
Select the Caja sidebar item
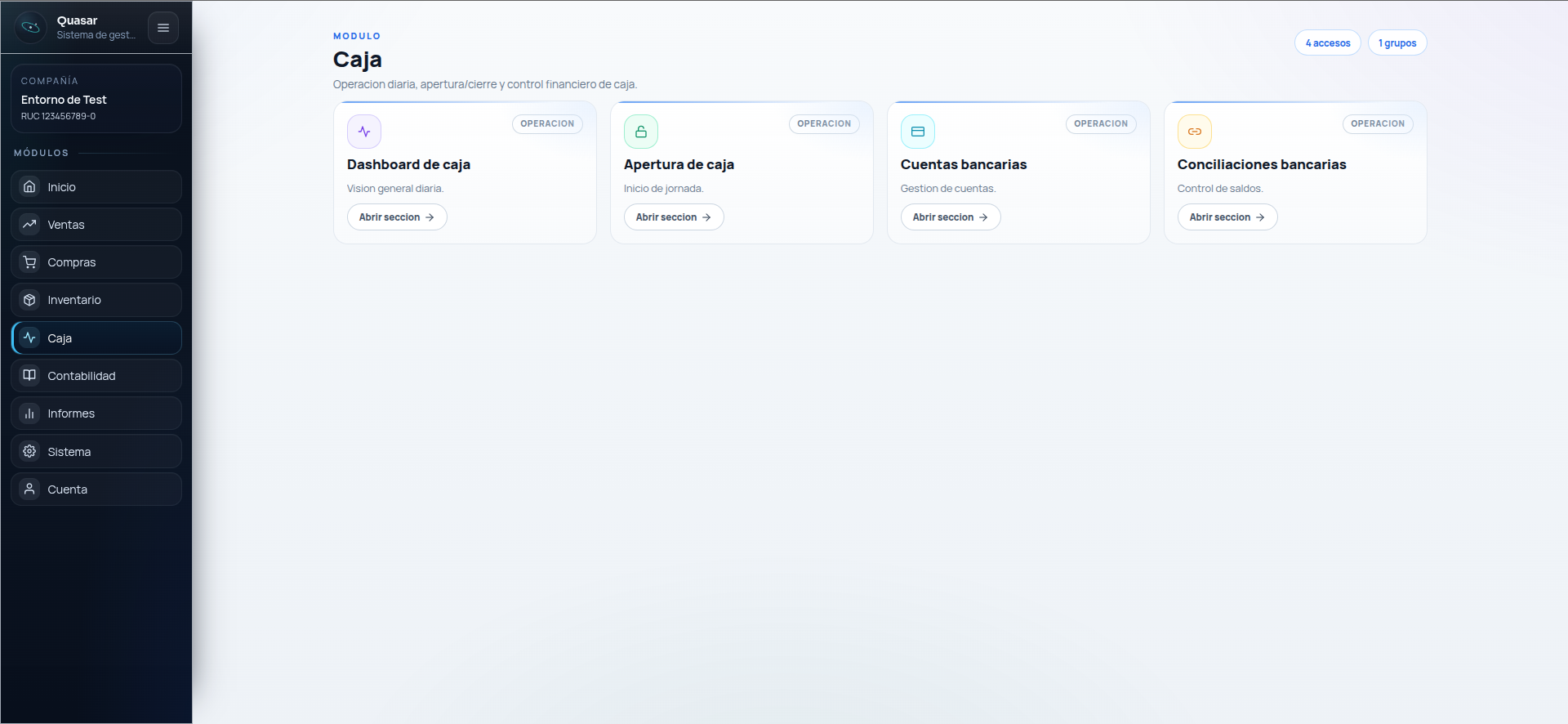coord(96,338)
